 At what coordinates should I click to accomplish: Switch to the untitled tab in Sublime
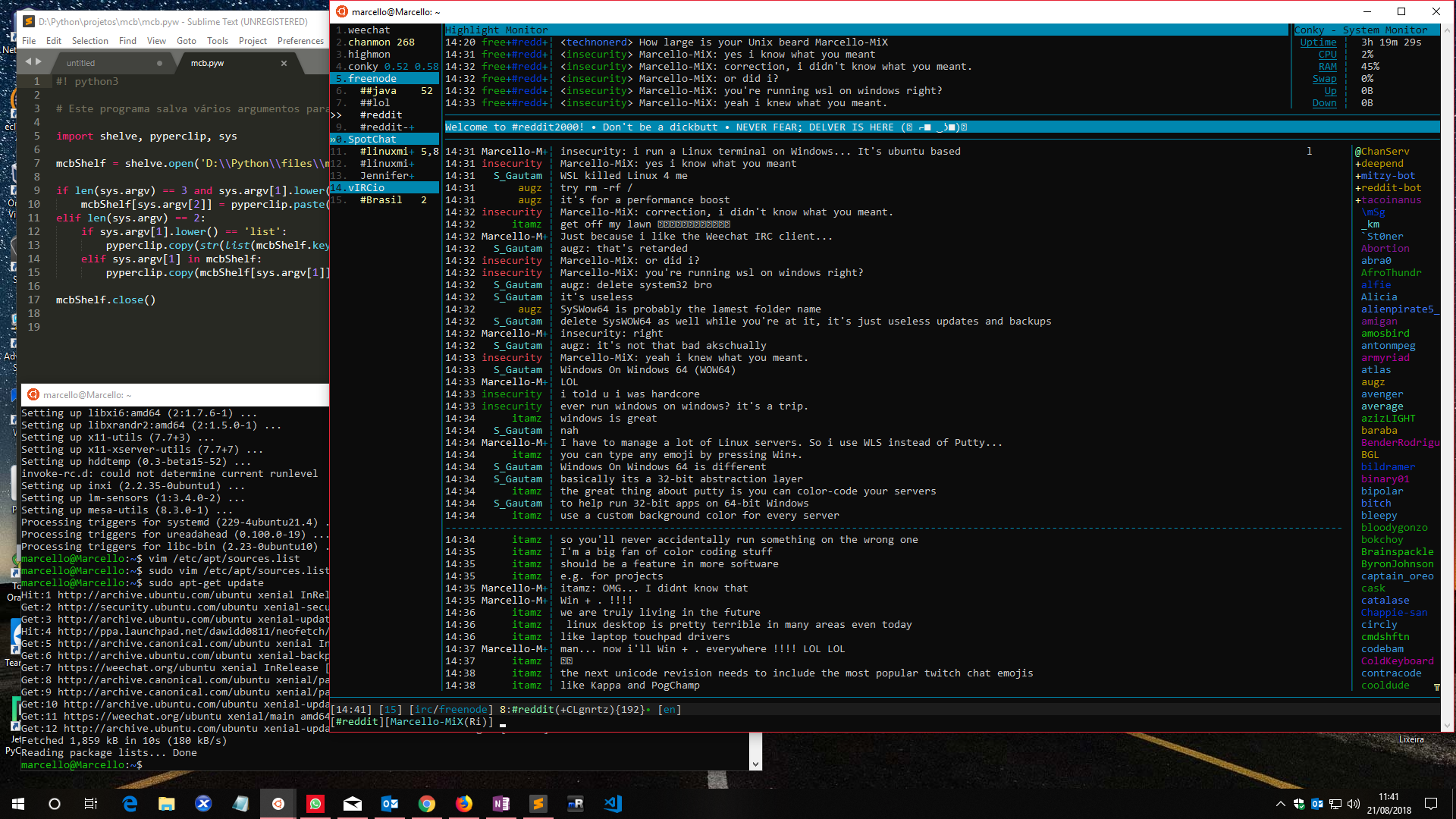(x=113, y=63)
